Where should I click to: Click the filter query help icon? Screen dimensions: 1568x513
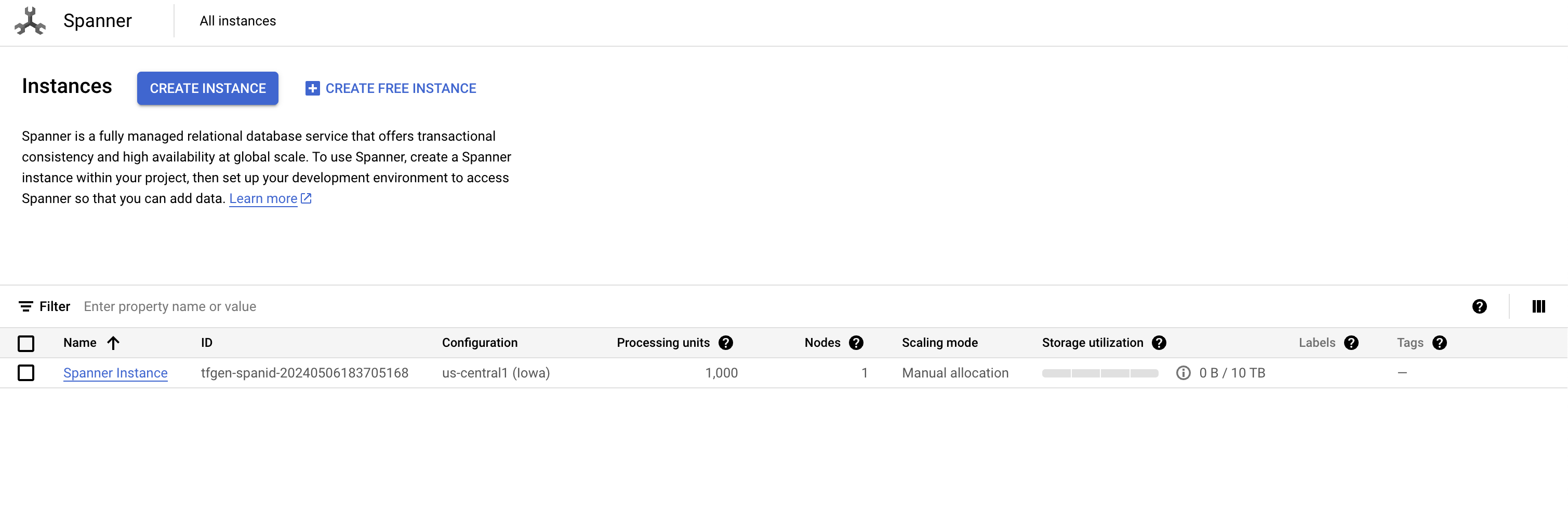[1479, 306]
